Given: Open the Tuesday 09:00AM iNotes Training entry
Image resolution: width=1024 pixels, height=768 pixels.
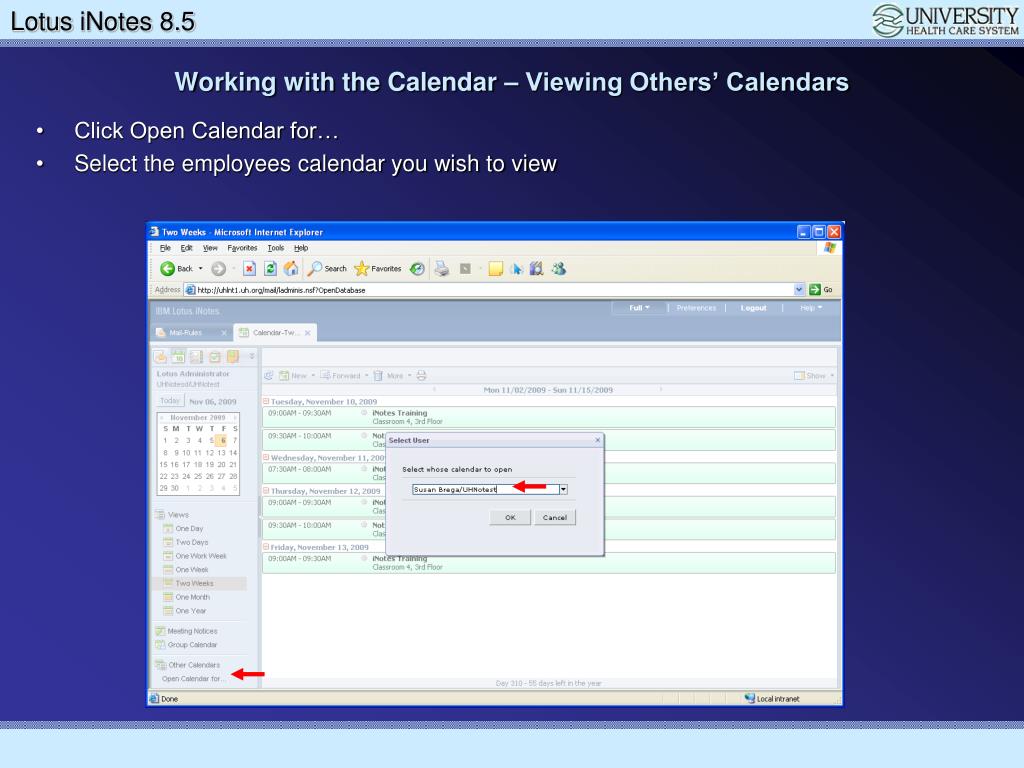Looking at the screenshot, I should click(x=549, y=417).
